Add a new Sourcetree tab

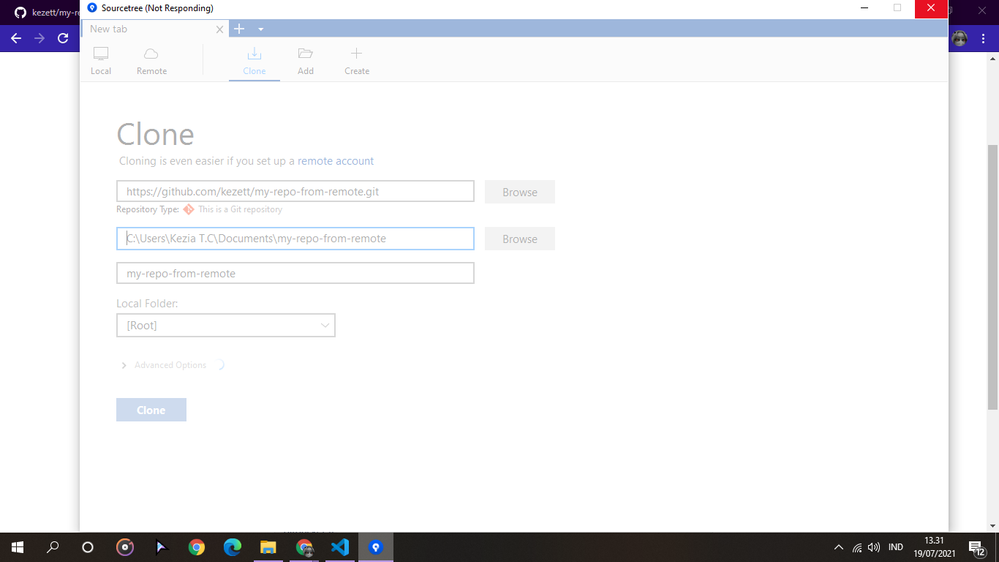[239, 29]
